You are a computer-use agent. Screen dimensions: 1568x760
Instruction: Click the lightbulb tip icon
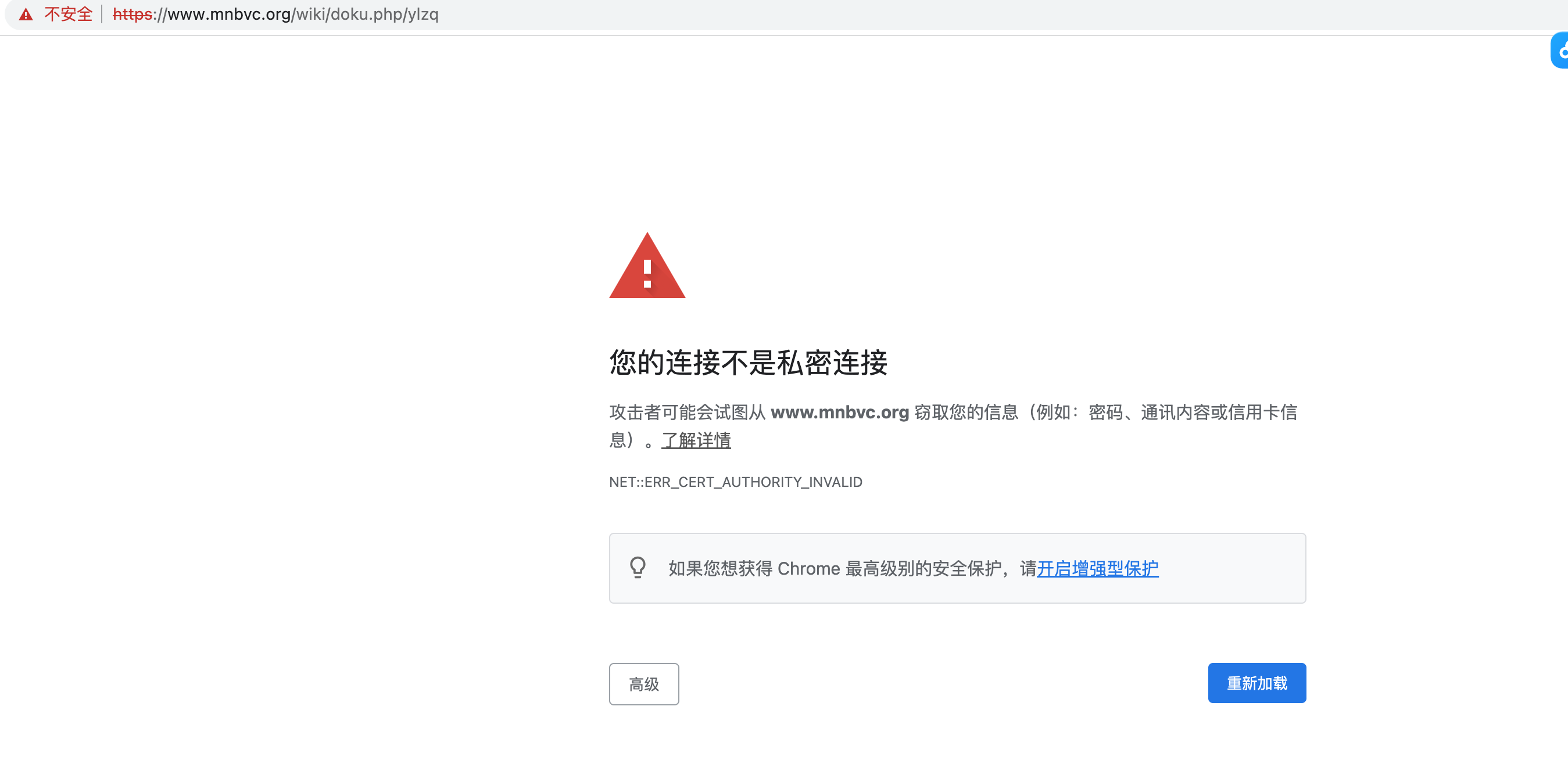coord(638,568)
